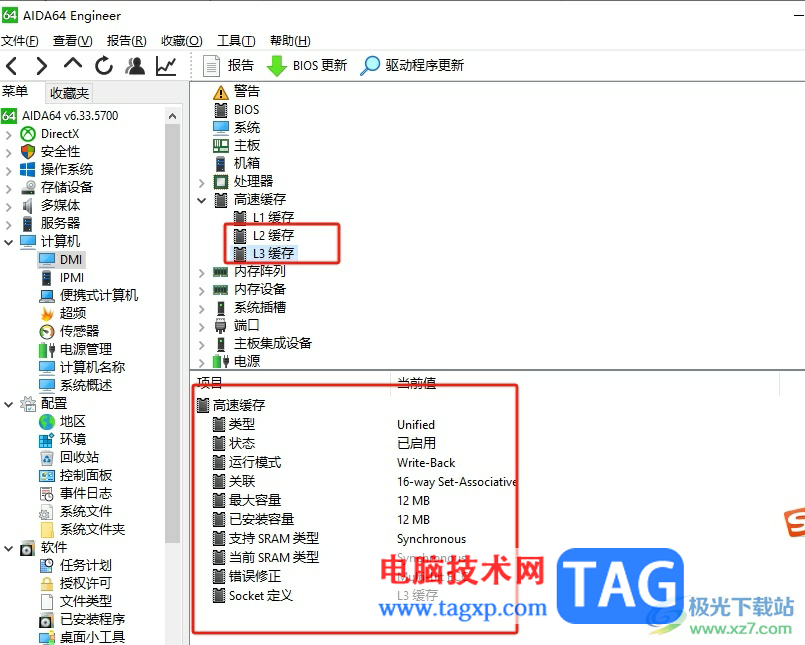Expand the 处理器 DMI node
The height and width of the screenshot is (645, 805).
pyautogui.click(x=202, y=182)
